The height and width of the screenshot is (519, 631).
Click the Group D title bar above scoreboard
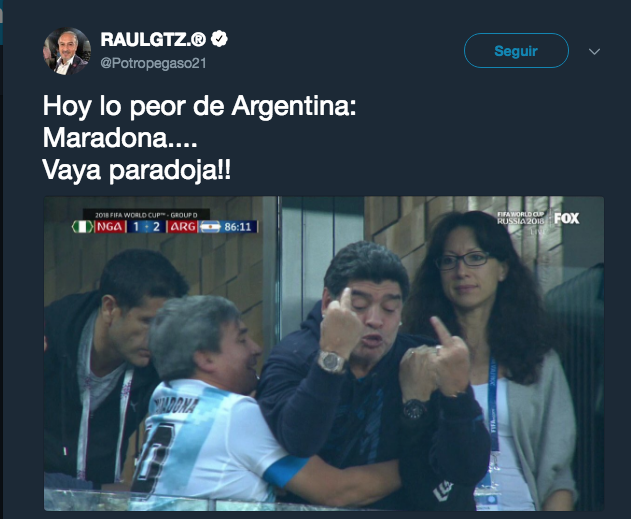[x=146, y=215]
